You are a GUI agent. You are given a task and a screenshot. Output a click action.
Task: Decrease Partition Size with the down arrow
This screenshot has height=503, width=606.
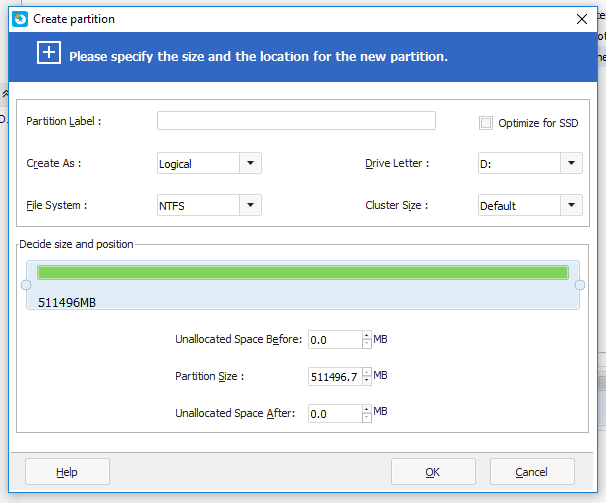pyautogui.click(x=366, y=381)
